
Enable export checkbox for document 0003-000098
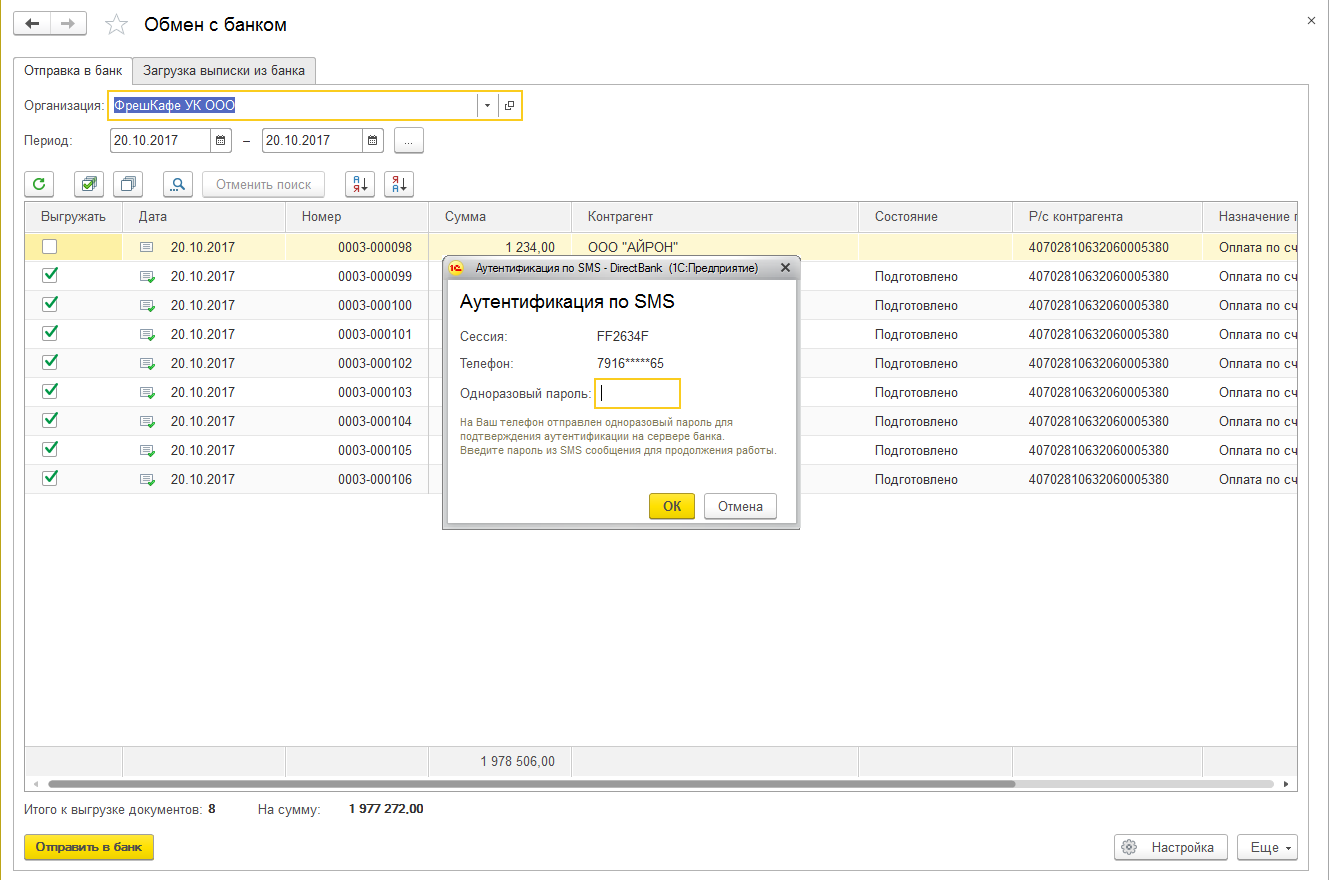pyautogui.click(x=50, y=246)
